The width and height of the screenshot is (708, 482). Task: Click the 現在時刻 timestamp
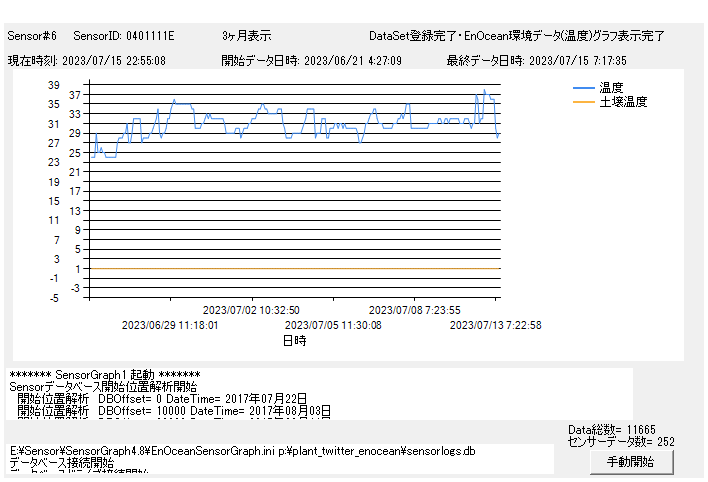[87, 61]
